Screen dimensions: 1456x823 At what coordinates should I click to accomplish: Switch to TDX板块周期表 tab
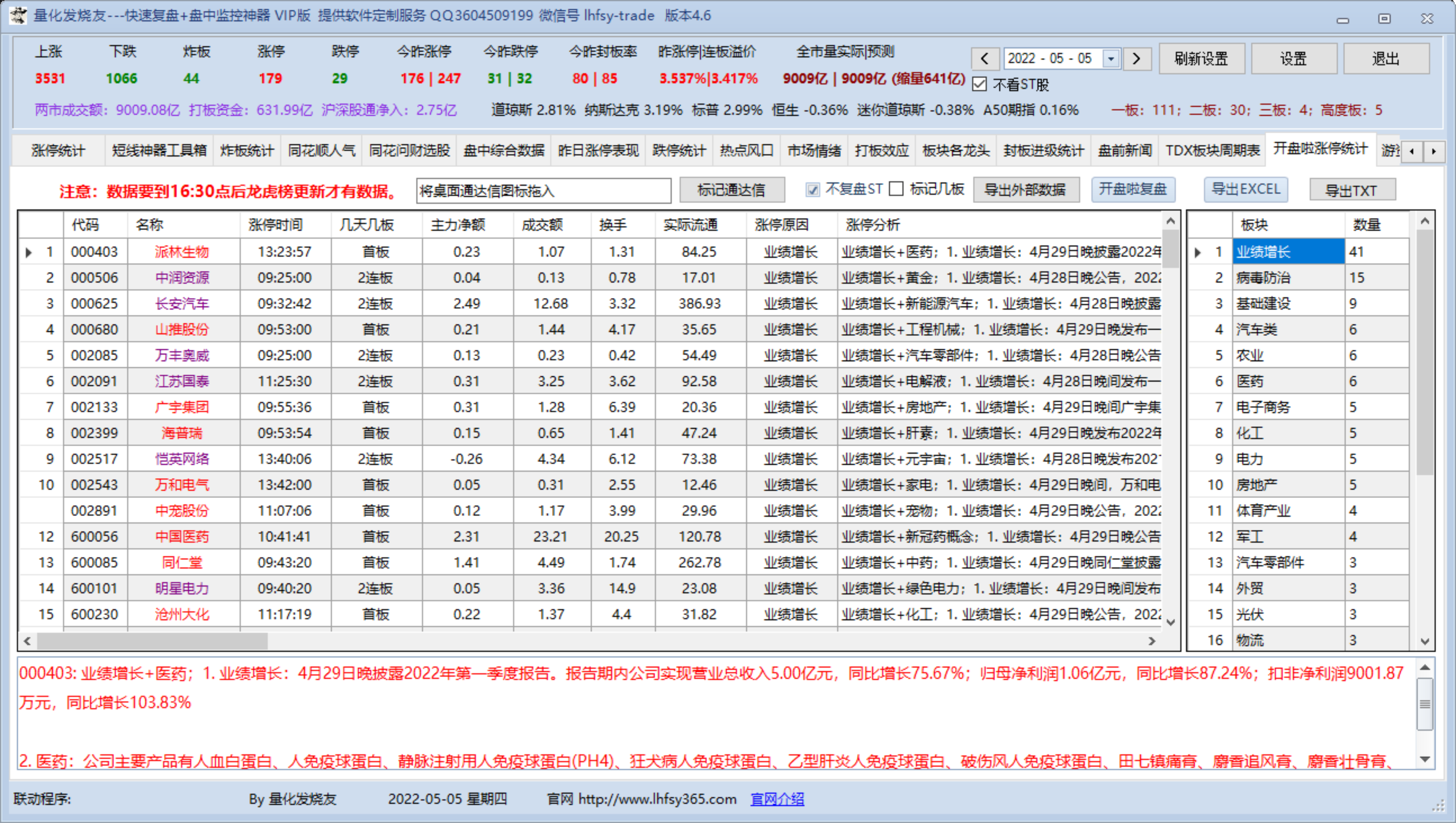1213,151
